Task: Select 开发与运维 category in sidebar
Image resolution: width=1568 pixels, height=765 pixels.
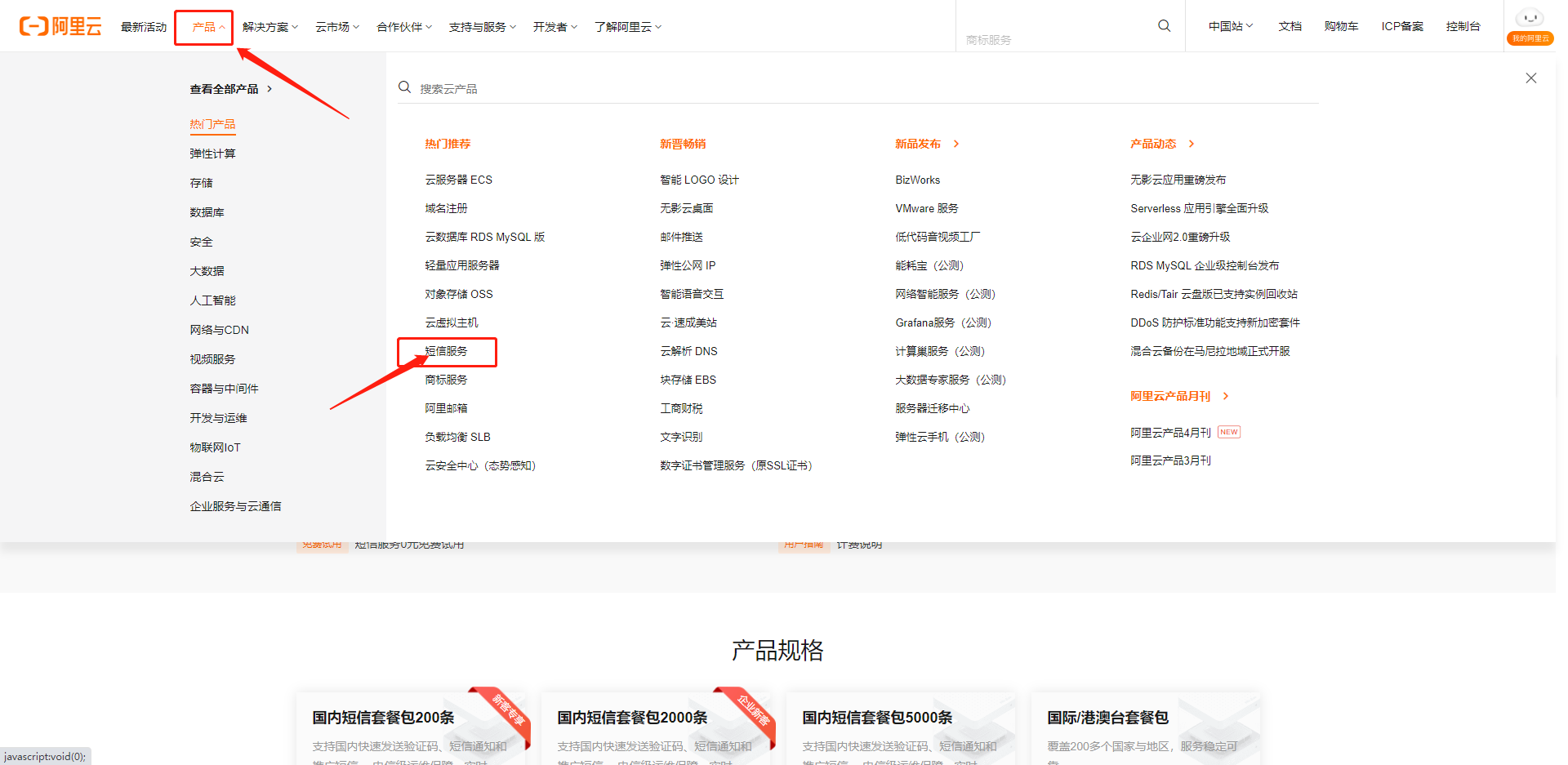Action: (x=218, y=418)
